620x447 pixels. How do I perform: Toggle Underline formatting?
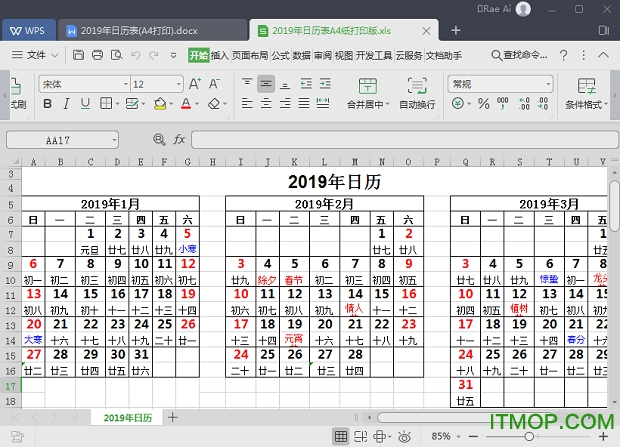click(x=85, y=104)
